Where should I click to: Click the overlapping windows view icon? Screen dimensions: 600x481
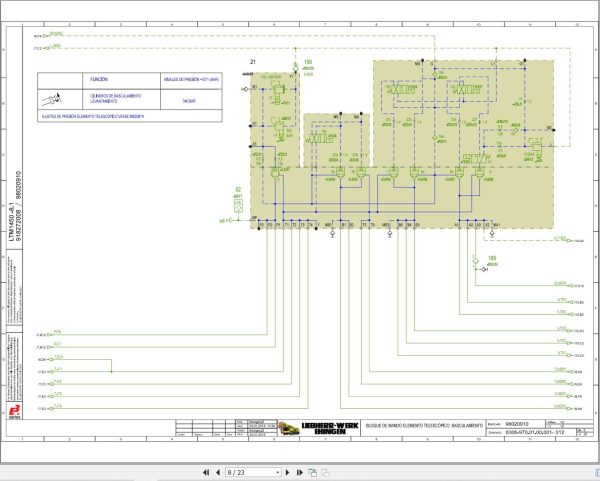tap(312, 473)
